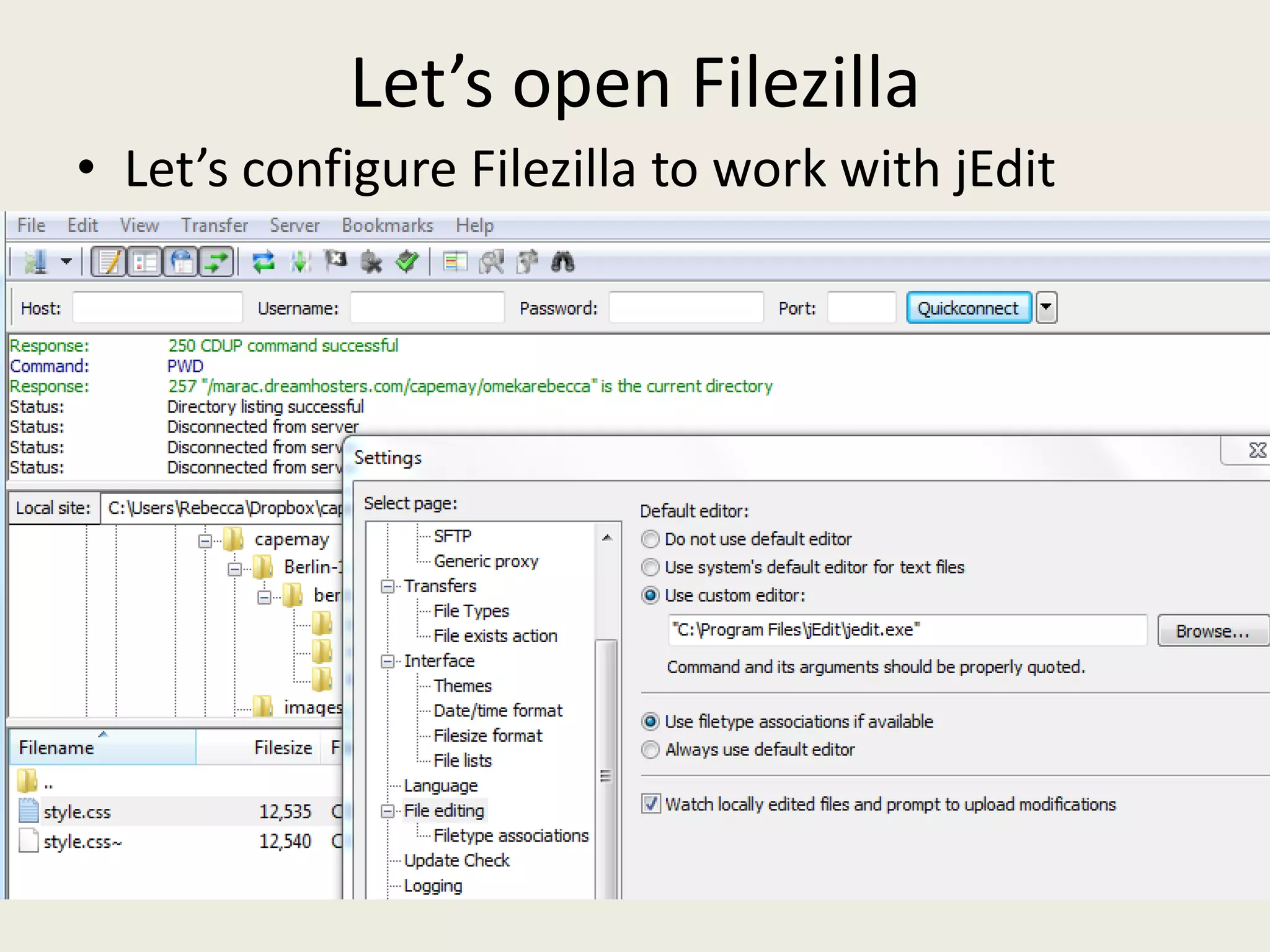The height and width of the screenshot is (952, 1270).
Task: Open the View menu
Action: click(140, 225)
